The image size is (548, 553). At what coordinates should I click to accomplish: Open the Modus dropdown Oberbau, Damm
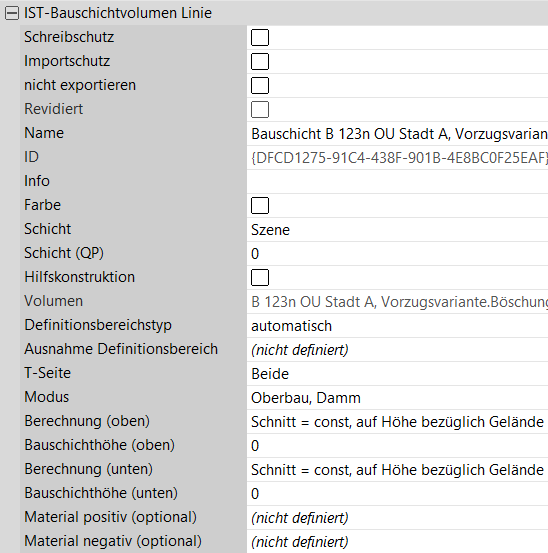398,397
